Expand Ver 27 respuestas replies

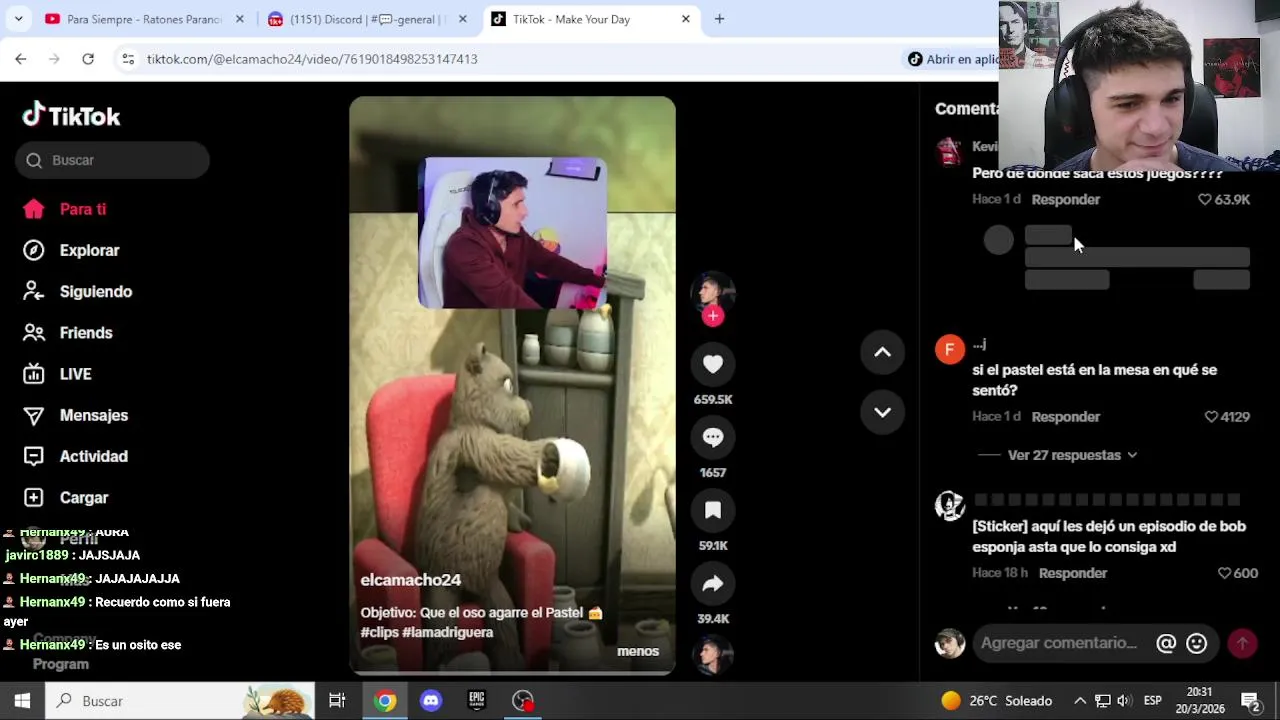pos(1072,455)
